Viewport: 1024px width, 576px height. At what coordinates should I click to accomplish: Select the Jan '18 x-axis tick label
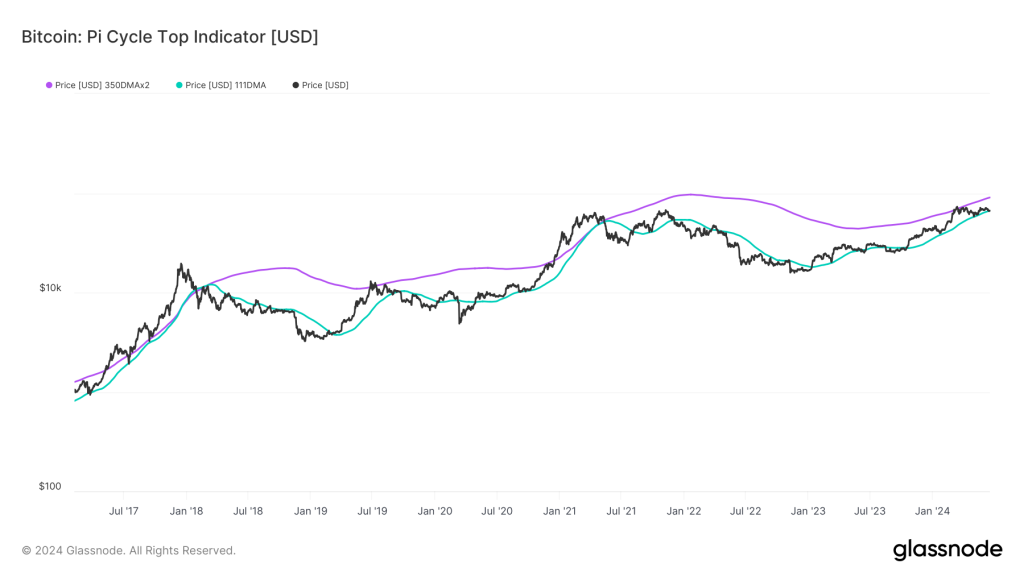(x=186, y=511)
